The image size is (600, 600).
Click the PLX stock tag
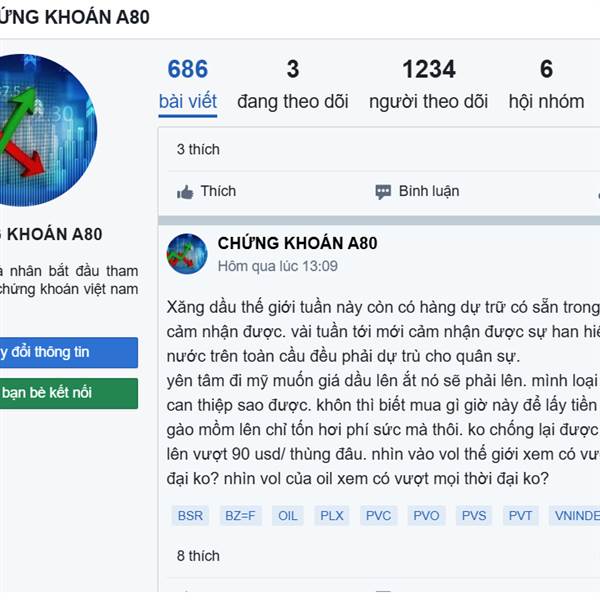click(x=332, y=516)
